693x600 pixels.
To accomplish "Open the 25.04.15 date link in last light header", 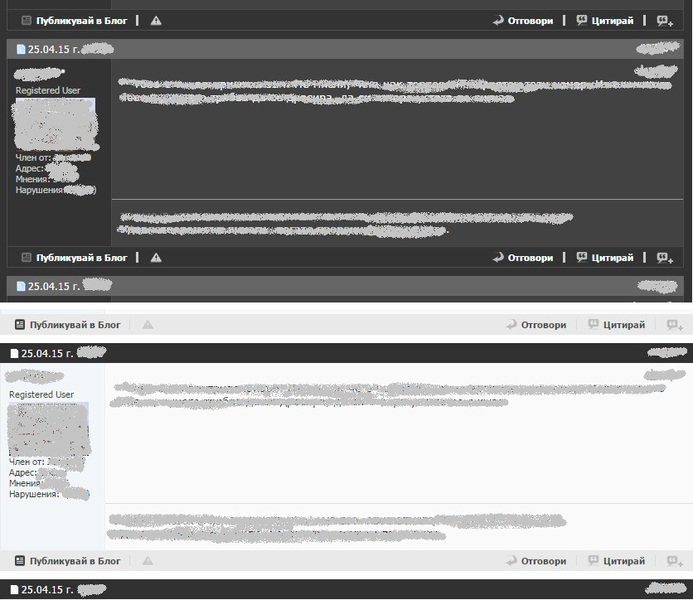I will click(47, 589).
